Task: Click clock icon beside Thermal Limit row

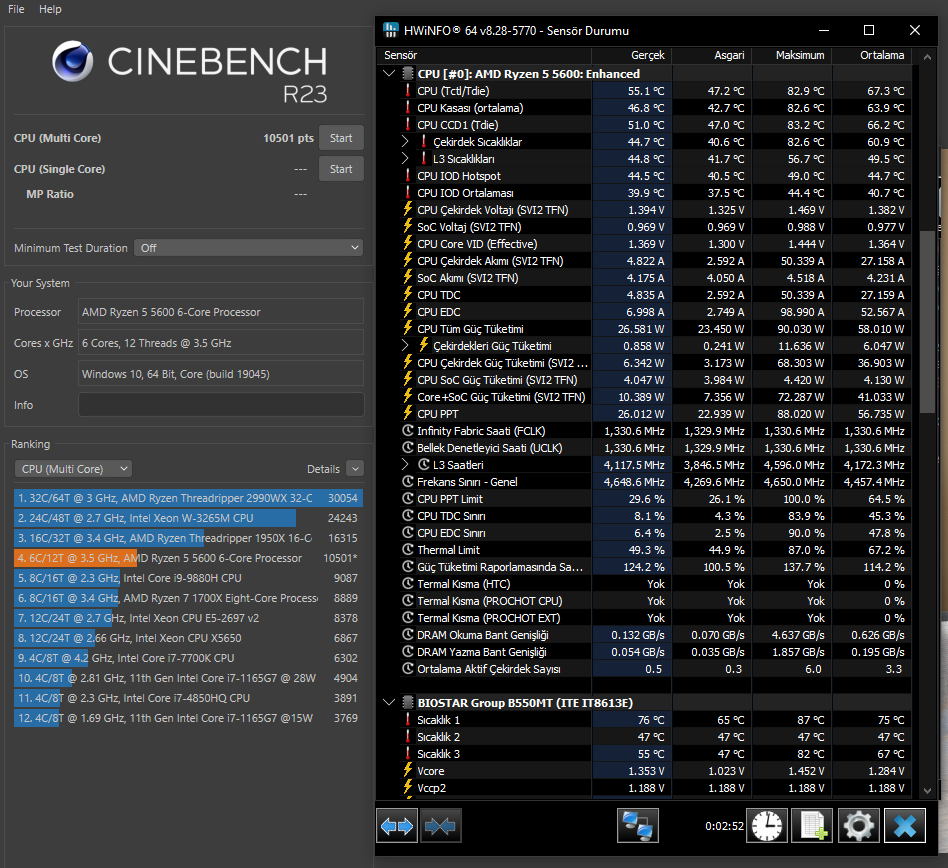Action: 408,550
